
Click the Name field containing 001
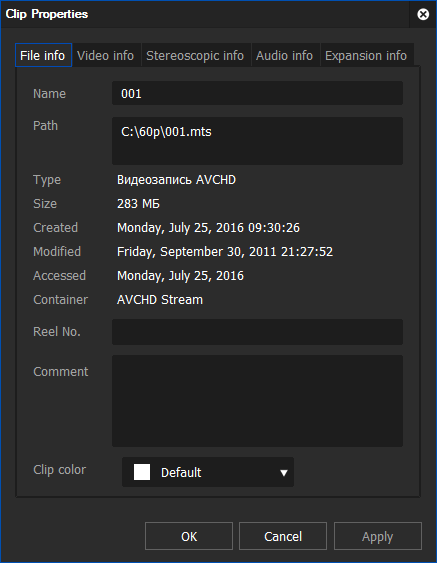pyautogui.click(x=257, y=93)
